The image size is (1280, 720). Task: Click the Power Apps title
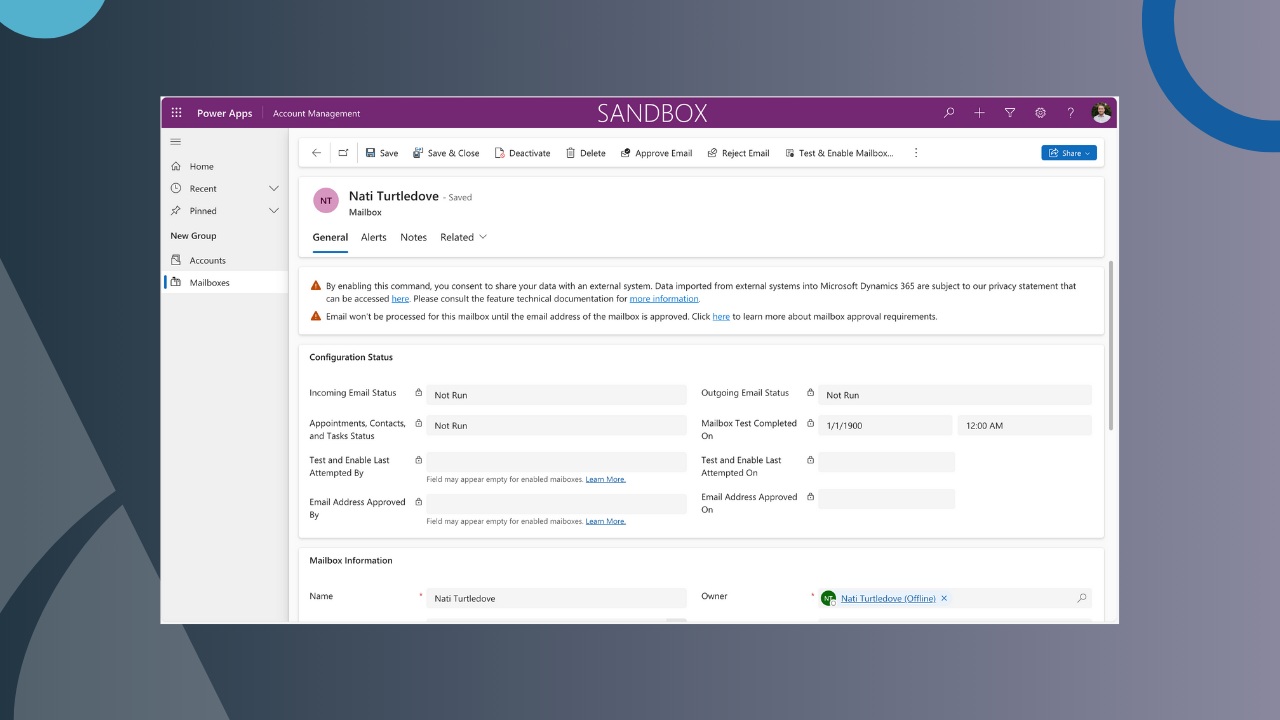coord(225,113)
